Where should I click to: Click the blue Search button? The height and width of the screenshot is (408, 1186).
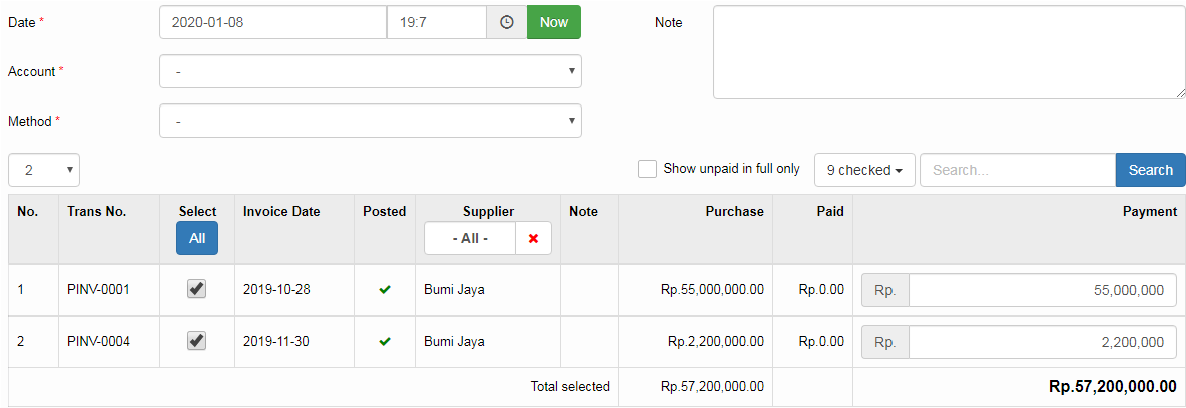click(x=1150, y=170)
